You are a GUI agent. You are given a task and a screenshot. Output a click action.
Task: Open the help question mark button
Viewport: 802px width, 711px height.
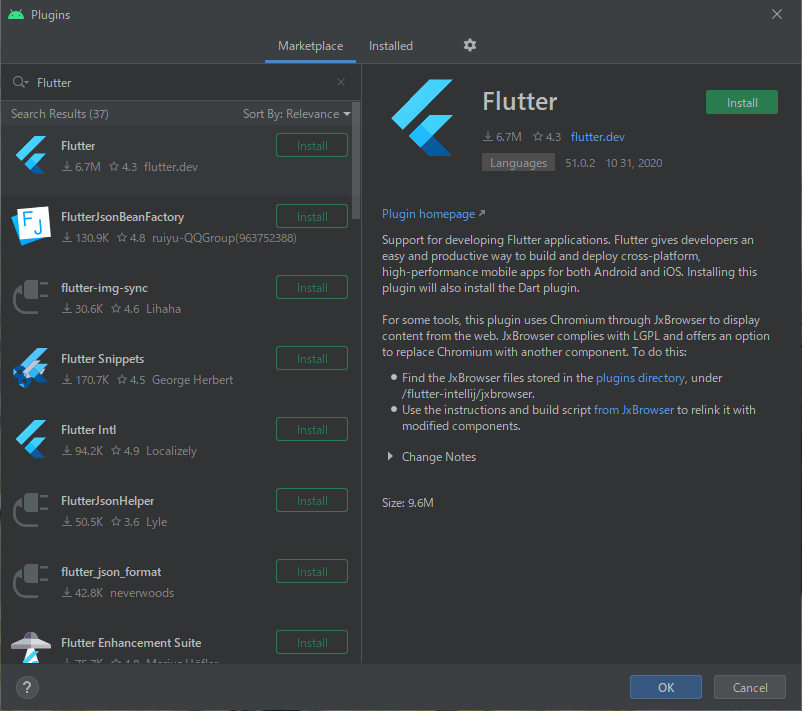[27, 687]
